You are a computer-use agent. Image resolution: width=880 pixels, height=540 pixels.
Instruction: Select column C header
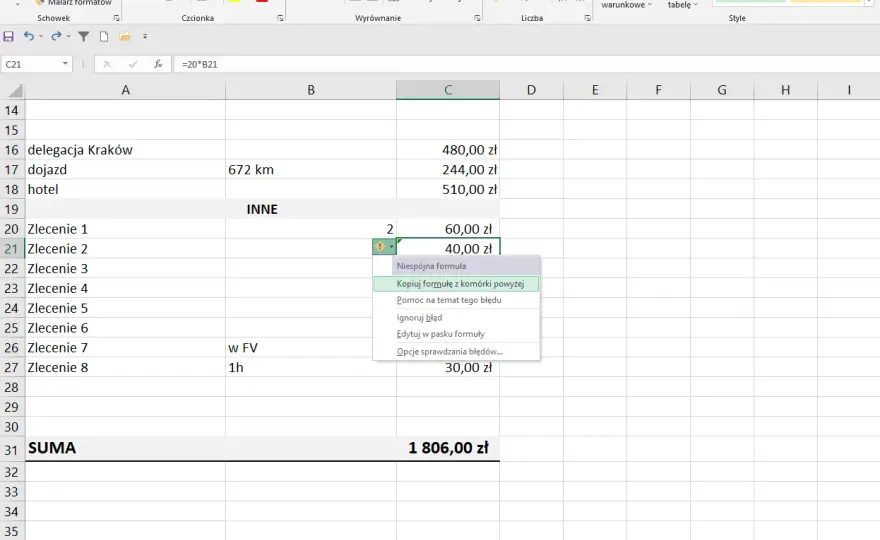coord(448,90)
